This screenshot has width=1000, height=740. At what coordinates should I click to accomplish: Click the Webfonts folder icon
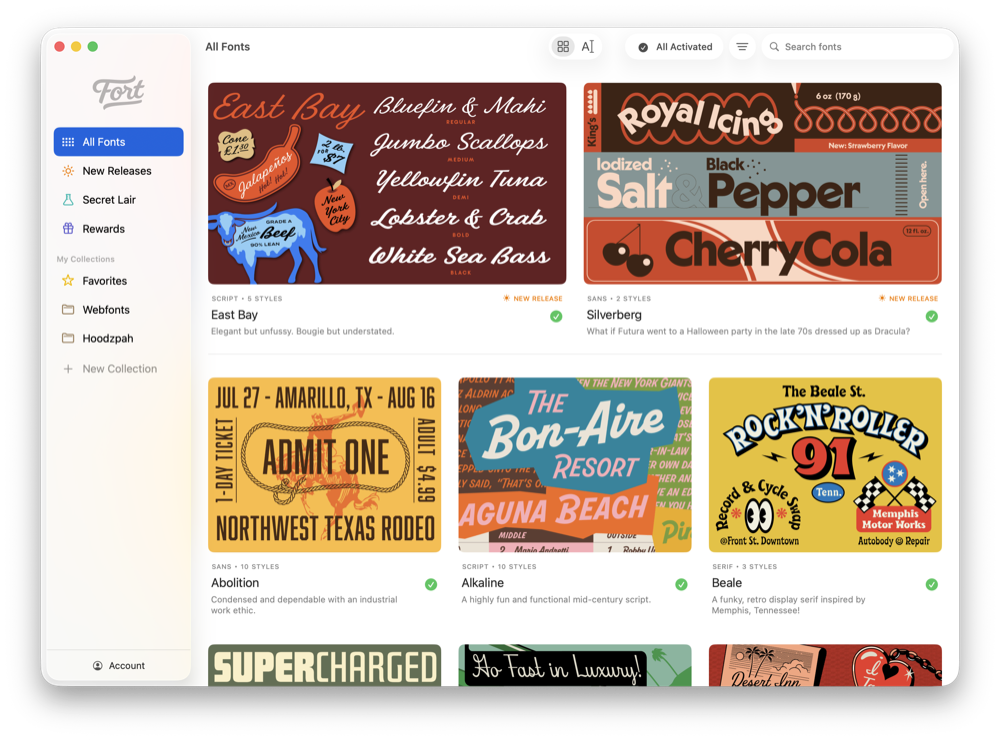tap(68, 309)
